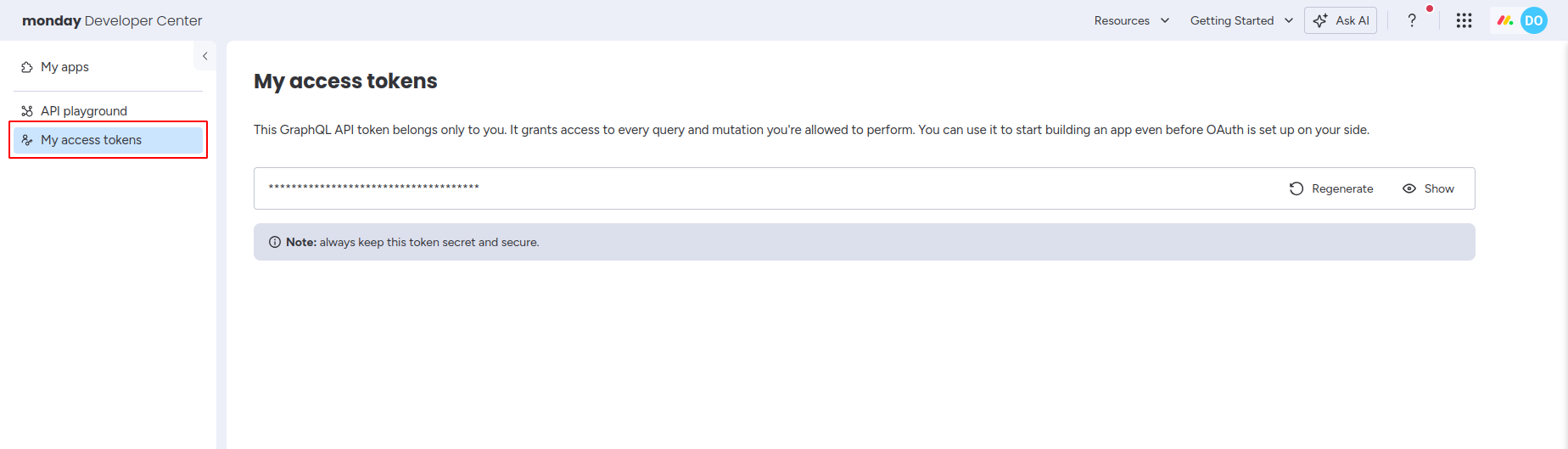Expand the Resources dropdown
The width and height of the screenshot is (1568, 449).
[1131, 20]
